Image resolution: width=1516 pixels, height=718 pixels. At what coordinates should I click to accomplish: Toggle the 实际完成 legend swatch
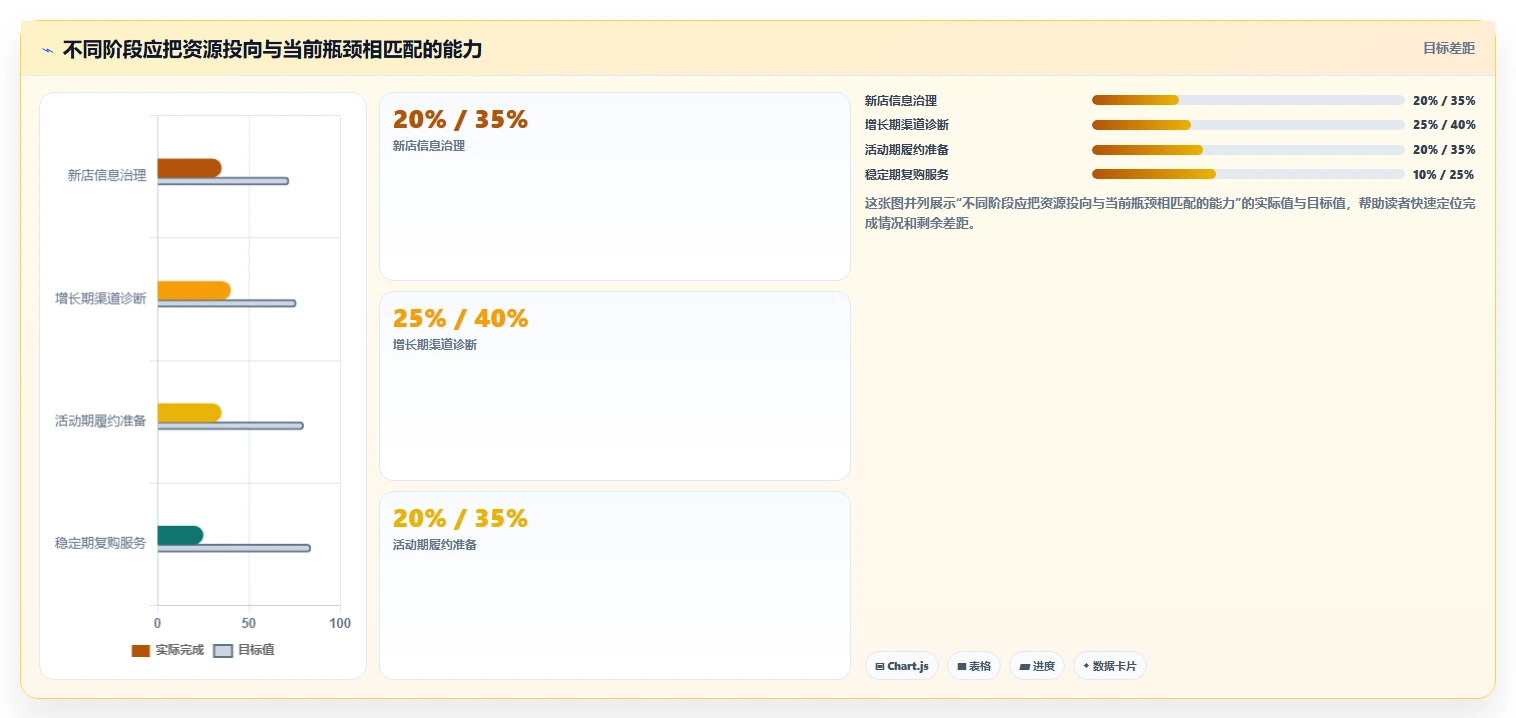click(x=141, y=650)
